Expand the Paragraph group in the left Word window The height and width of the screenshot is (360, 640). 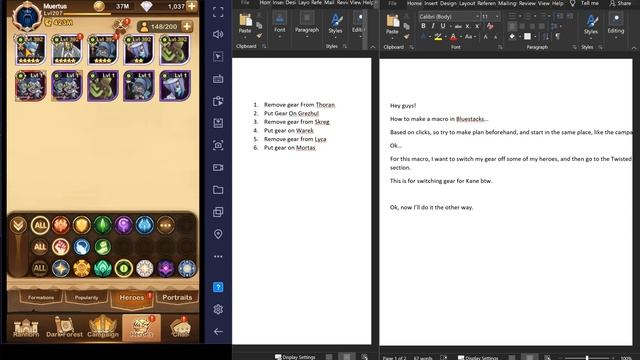(x=307, y=24)
